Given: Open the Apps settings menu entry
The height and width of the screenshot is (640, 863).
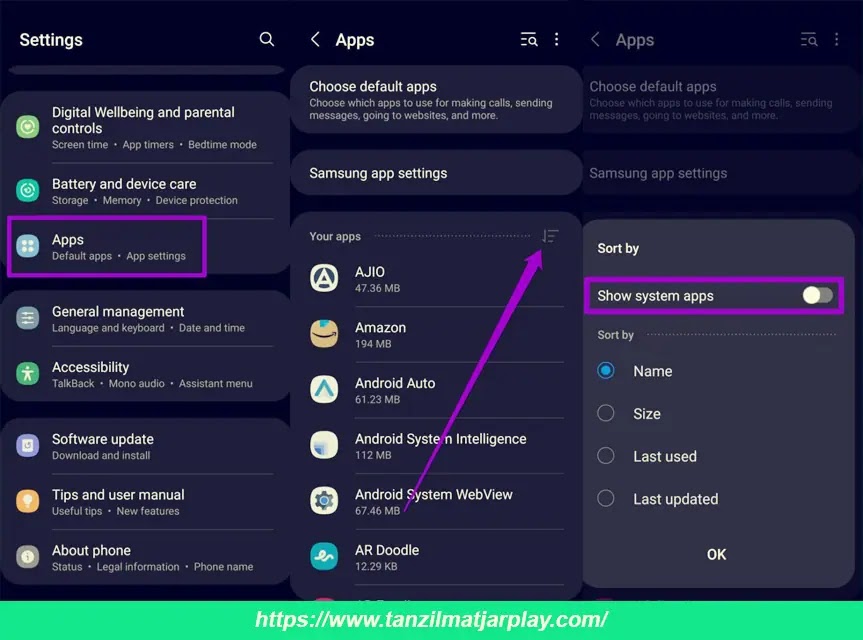Looking at the screenshot, I should pos(106,247).
